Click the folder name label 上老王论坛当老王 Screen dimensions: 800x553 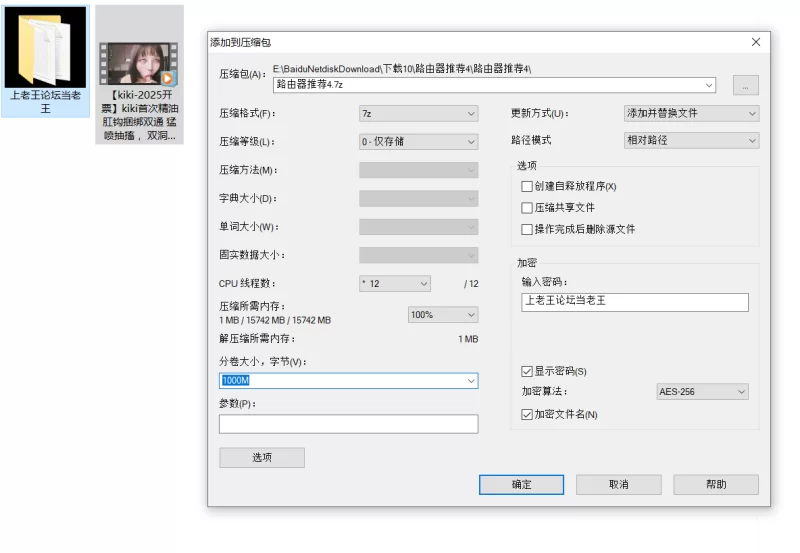46,102
